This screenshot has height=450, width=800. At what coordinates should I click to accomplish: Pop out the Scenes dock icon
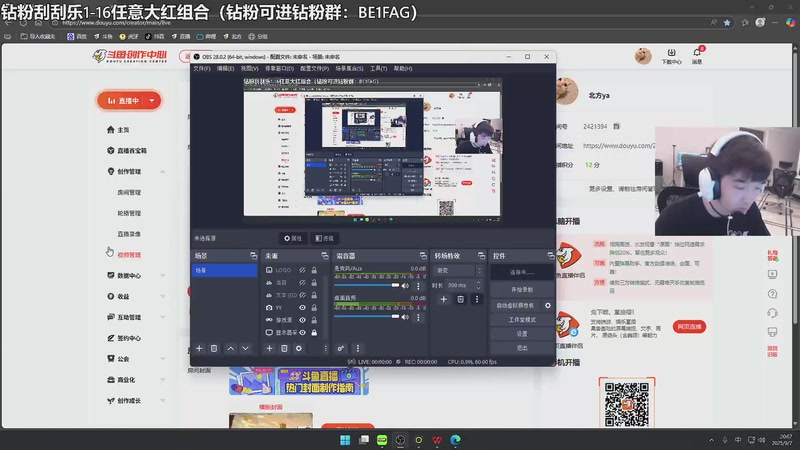pyautogui.click(x=253, y=256)
